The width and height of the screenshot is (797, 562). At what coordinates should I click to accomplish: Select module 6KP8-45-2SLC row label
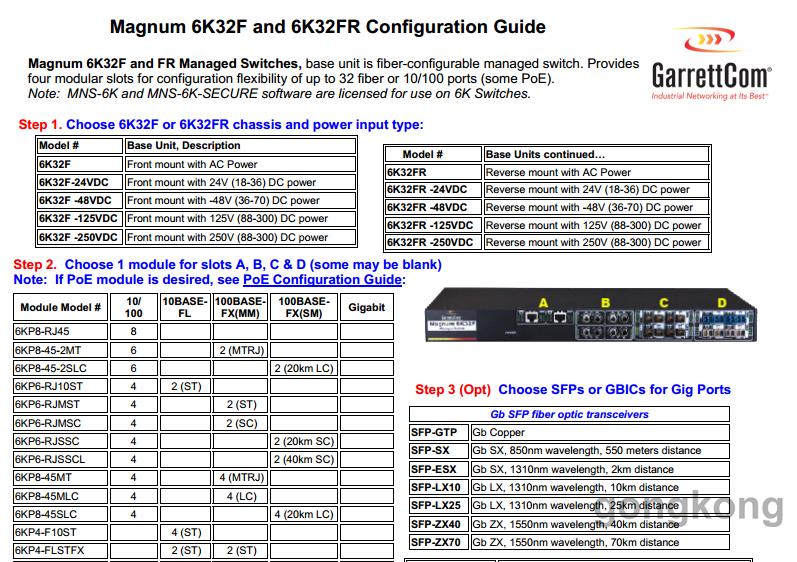click(60, 368)
